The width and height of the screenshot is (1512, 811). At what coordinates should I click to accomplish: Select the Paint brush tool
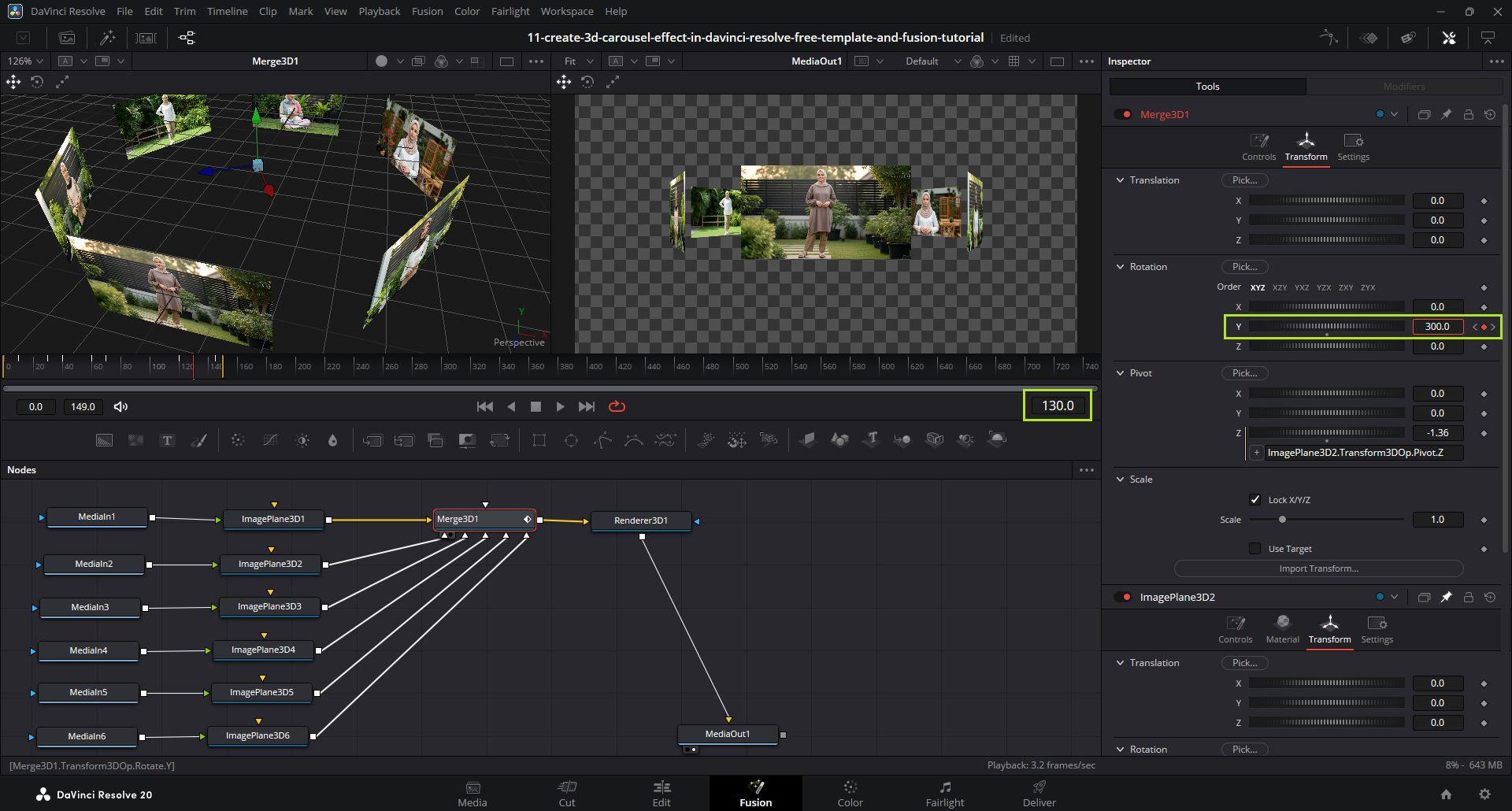[x=198, y=440]
